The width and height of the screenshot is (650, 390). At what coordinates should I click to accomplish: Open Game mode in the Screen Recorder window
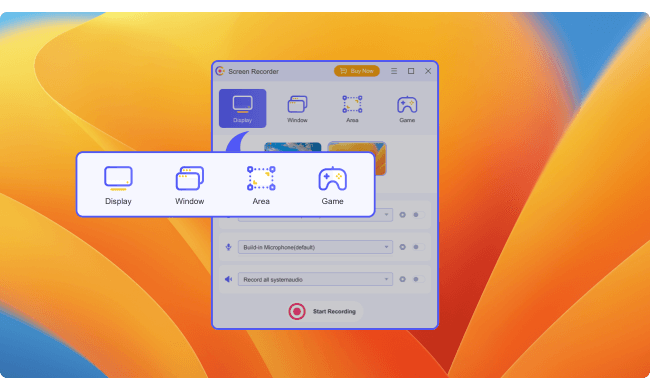click(407, 109)
